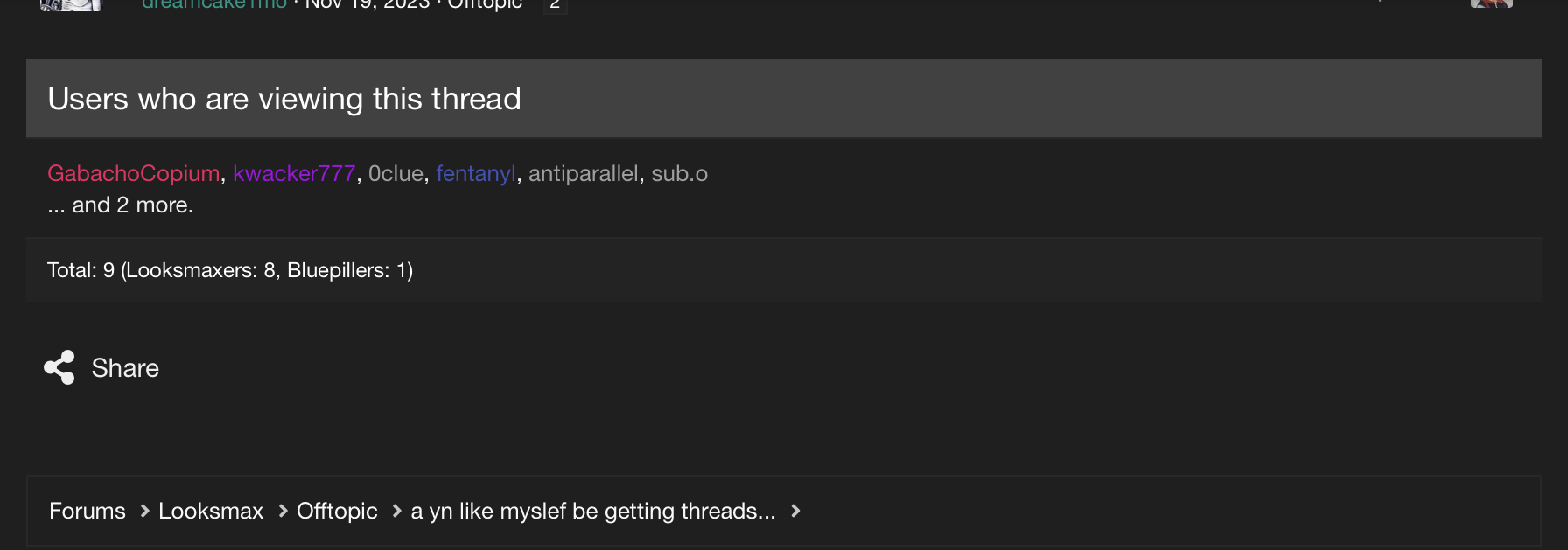The width and height of the screenshot is (1568, 550).
Task: Click the chevron after the thread title breadcrumb
Action: 795,511
